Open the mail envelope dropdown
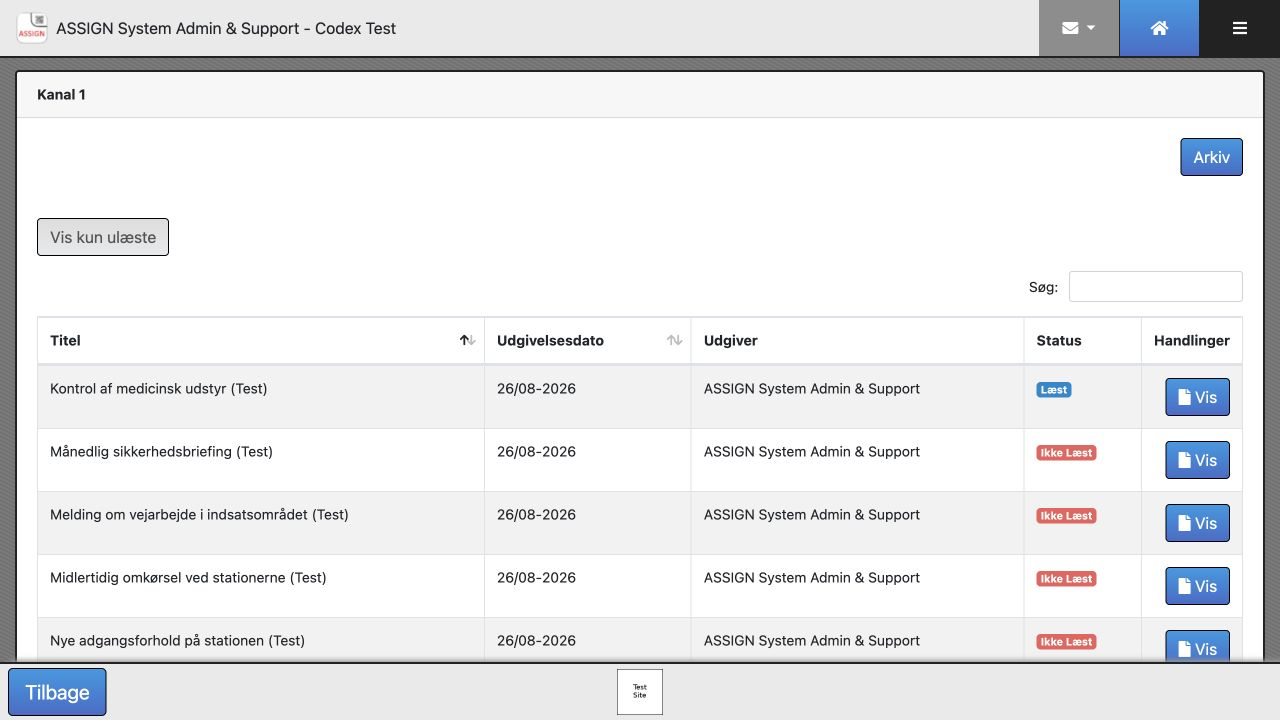Screen dimensions: 1280x720 click(x=1078, y=28)
